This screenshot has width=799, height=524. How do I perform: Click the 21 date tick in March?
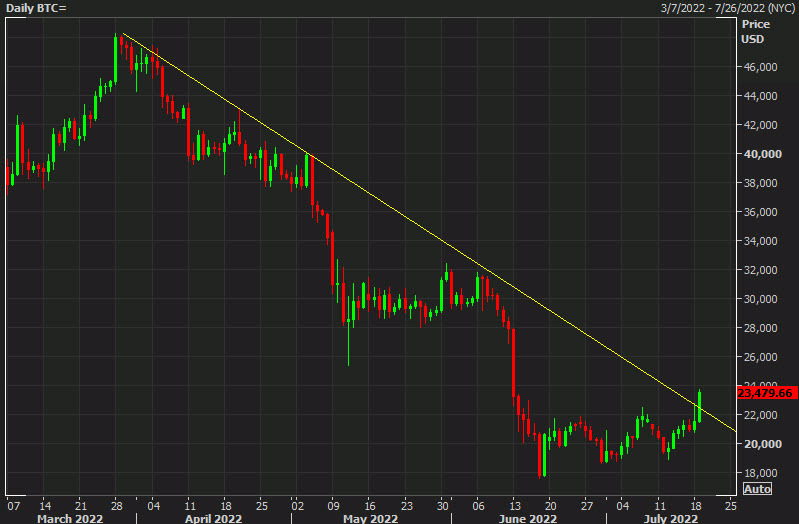pyautogui.click(x=81, y=506)
